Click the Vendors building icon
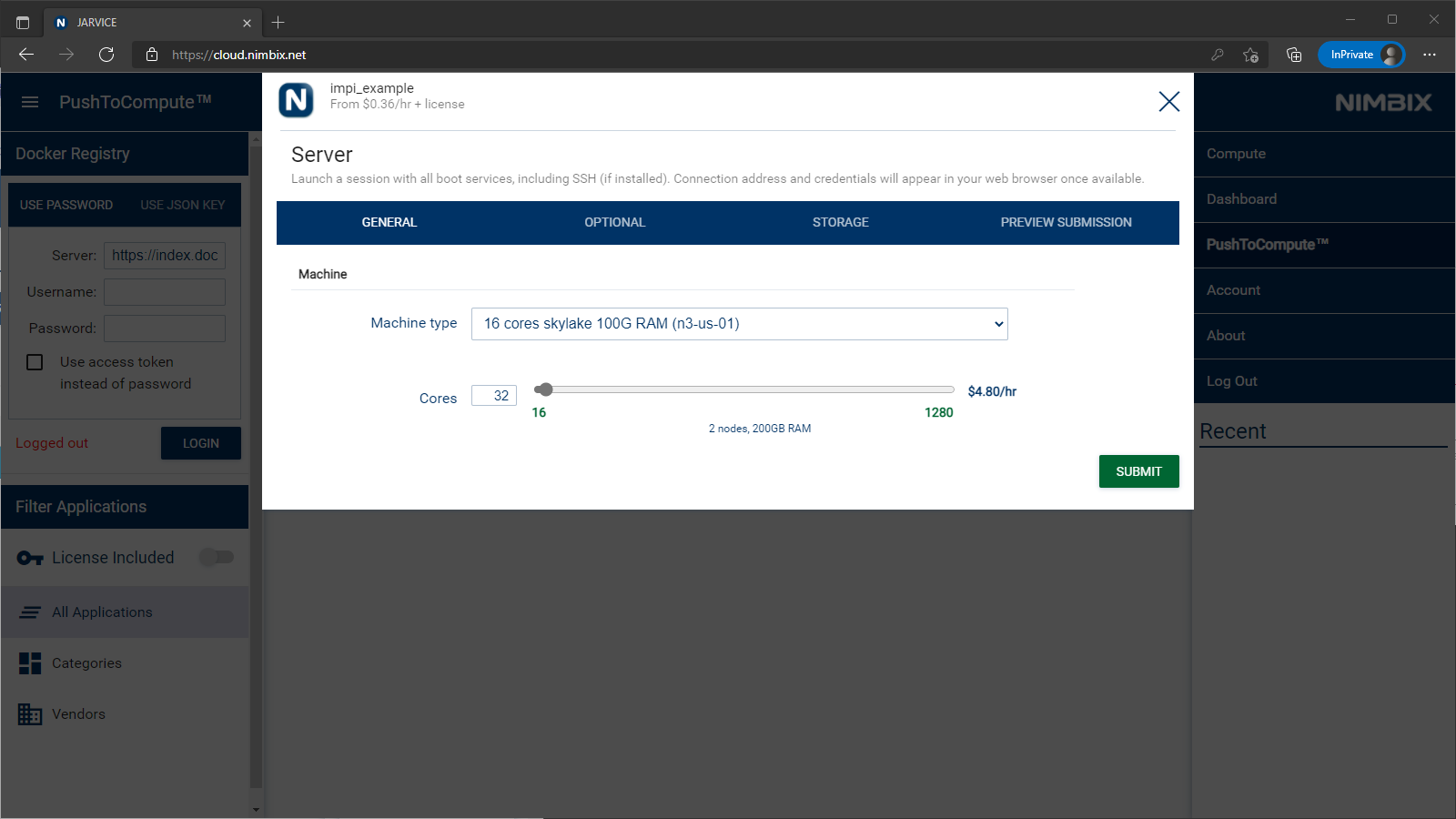Image resolution: width=1456 pixels, height=819 pixels. pyautogui.click(x=30, y=714)
